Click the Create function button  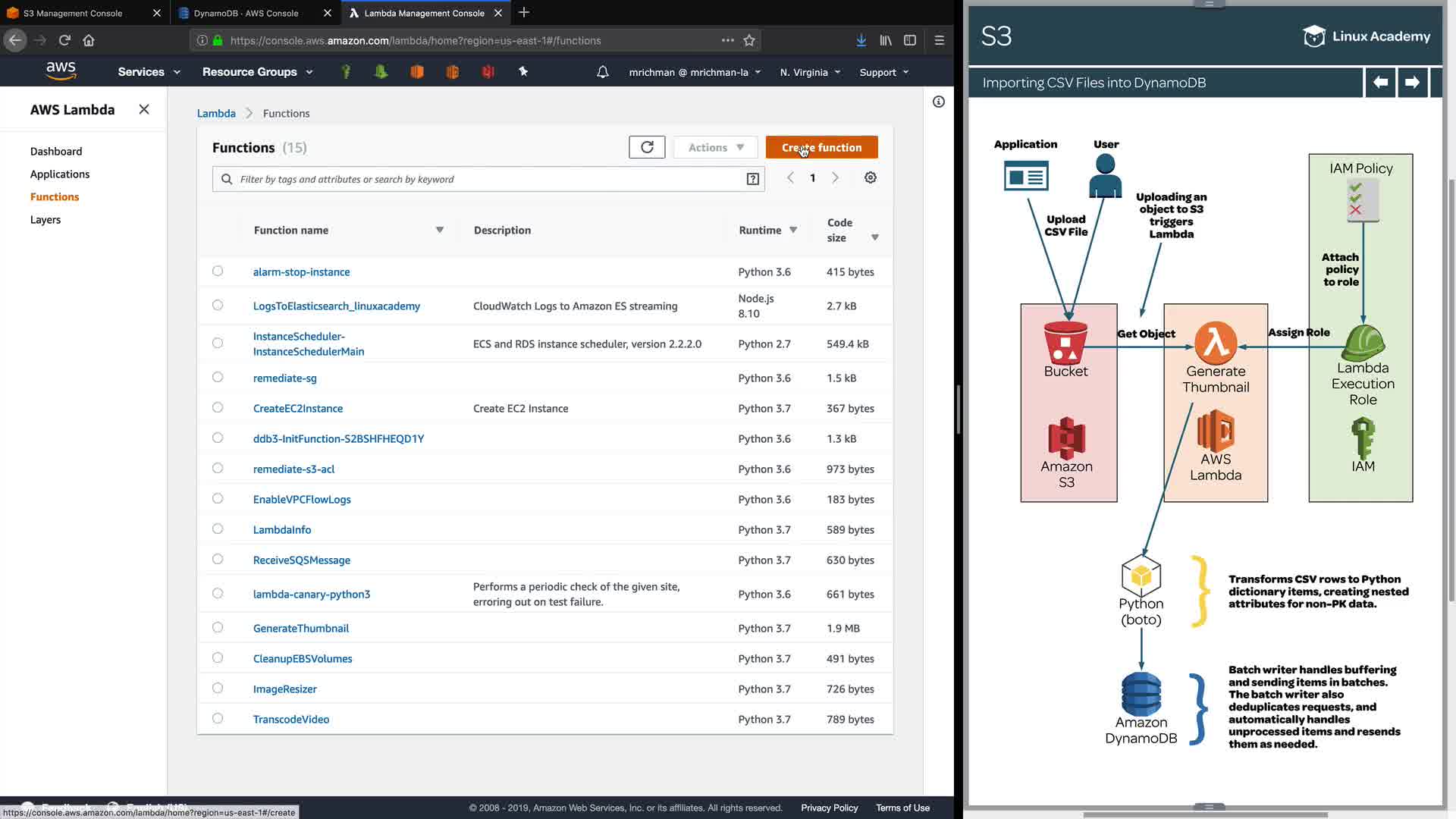[x=821, y=147]
